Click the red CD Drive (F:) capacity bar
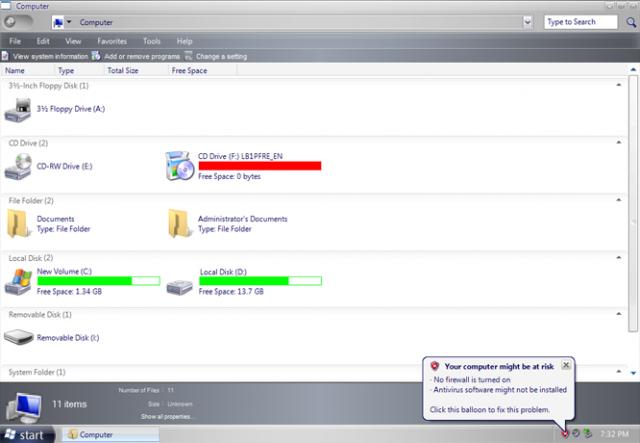 pyautogui.click(x=260, y=165)
